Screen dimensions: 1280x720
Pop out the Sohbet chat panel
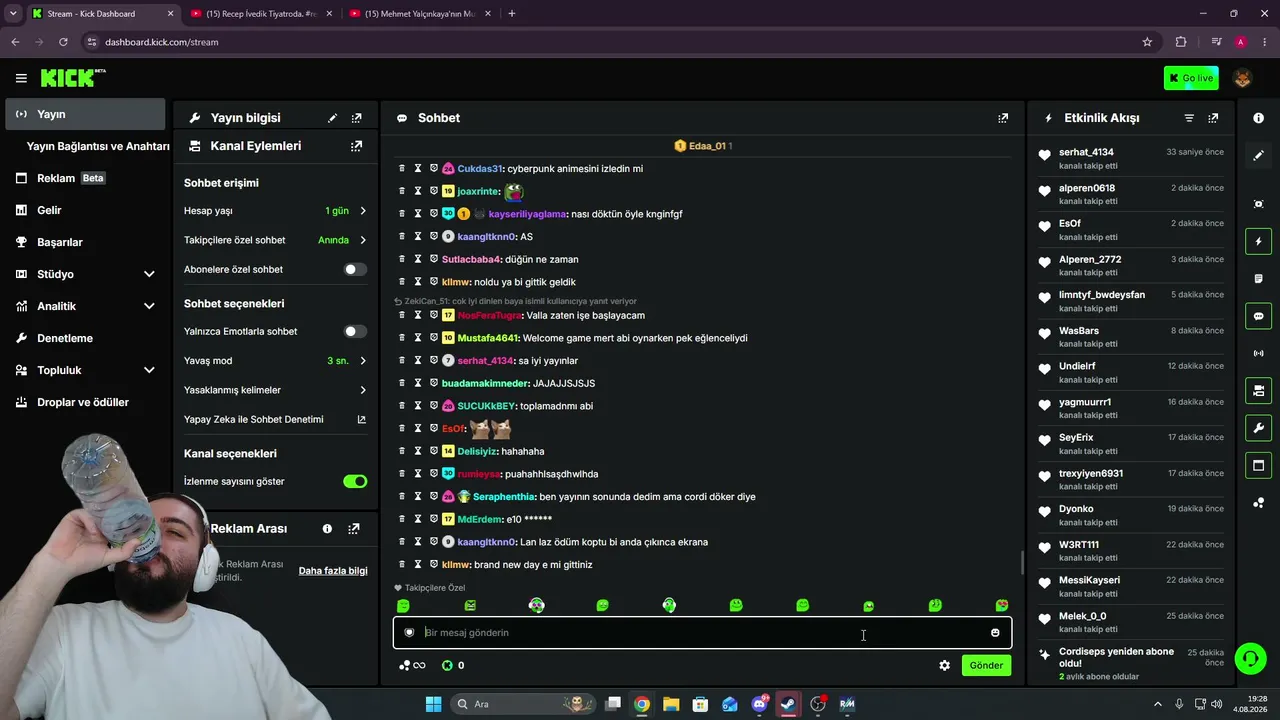(x=1003, y=118)
